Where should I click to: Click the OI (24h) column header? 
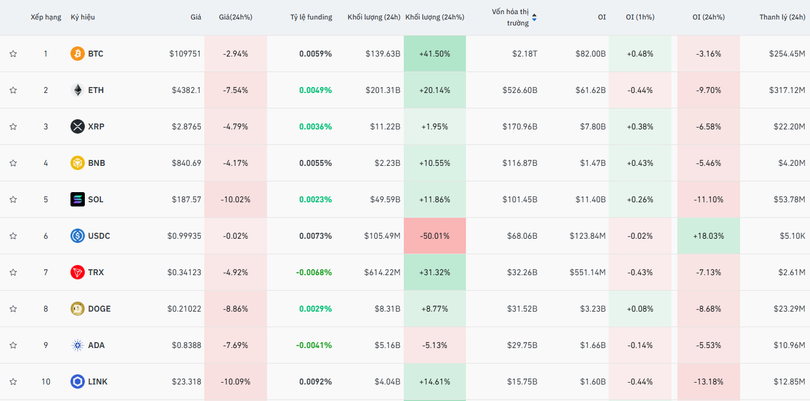710,17
